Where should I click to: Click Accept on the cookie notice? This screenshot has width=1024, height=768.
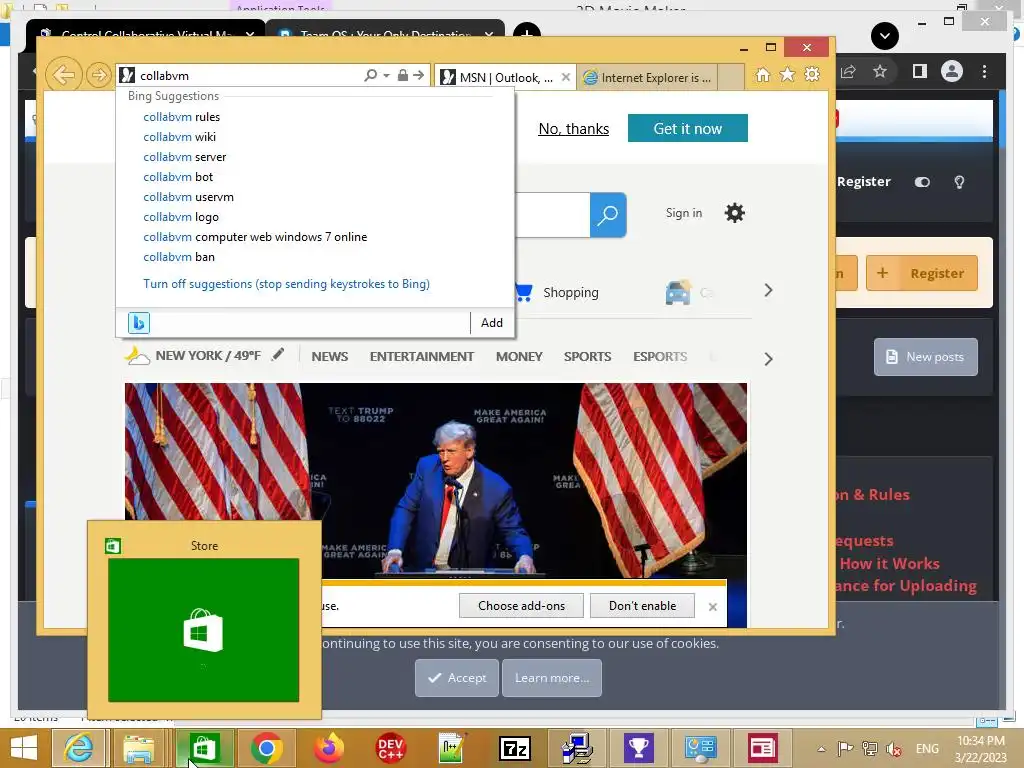pos(456,678)
